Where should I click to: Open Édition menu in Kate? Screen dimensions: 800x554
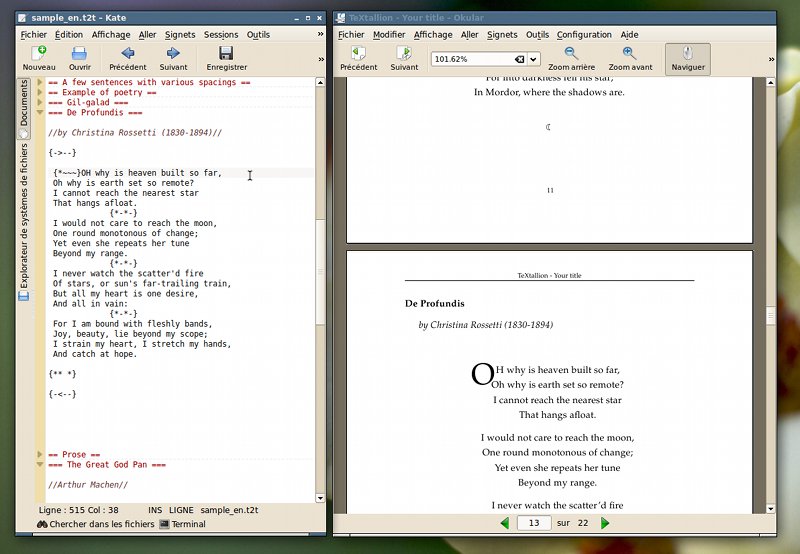(x=69, y=35)
